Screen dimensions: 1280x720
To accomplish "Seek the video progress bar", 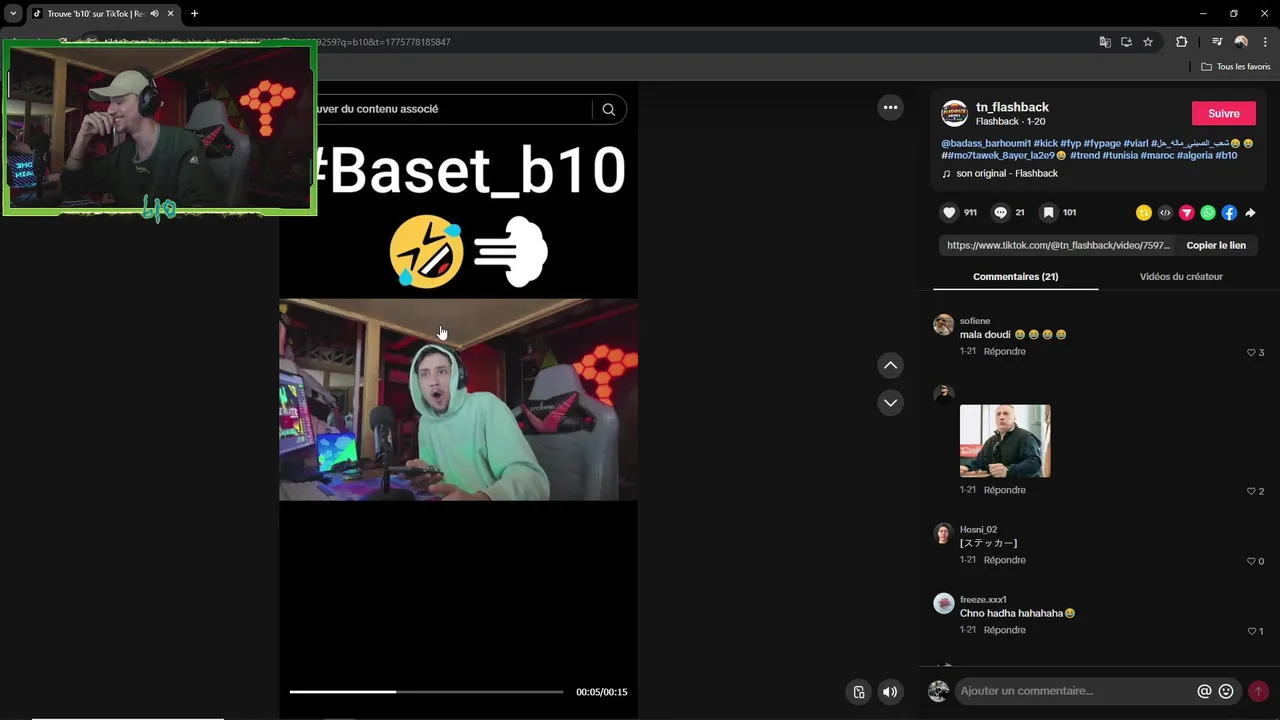I will click(x=426, y=691).
